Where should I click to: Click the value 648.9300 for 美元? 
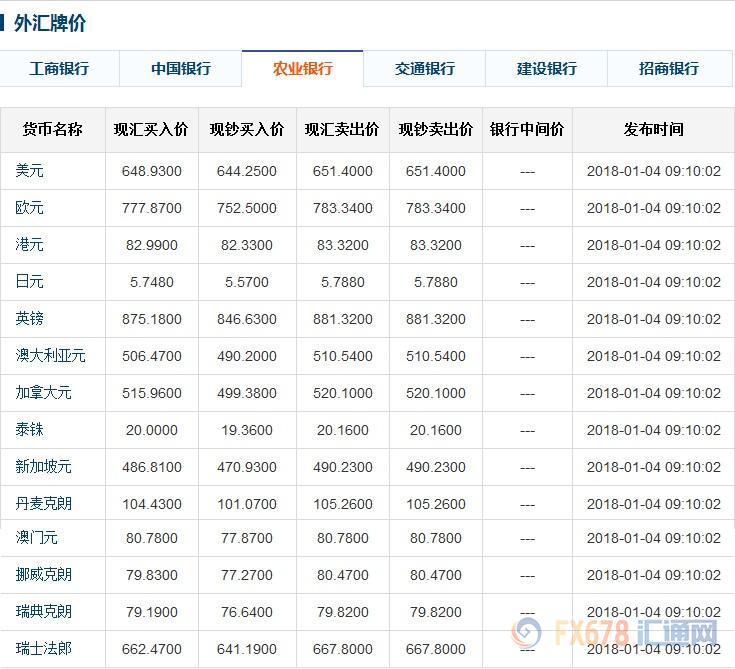(x=151, y=171)
